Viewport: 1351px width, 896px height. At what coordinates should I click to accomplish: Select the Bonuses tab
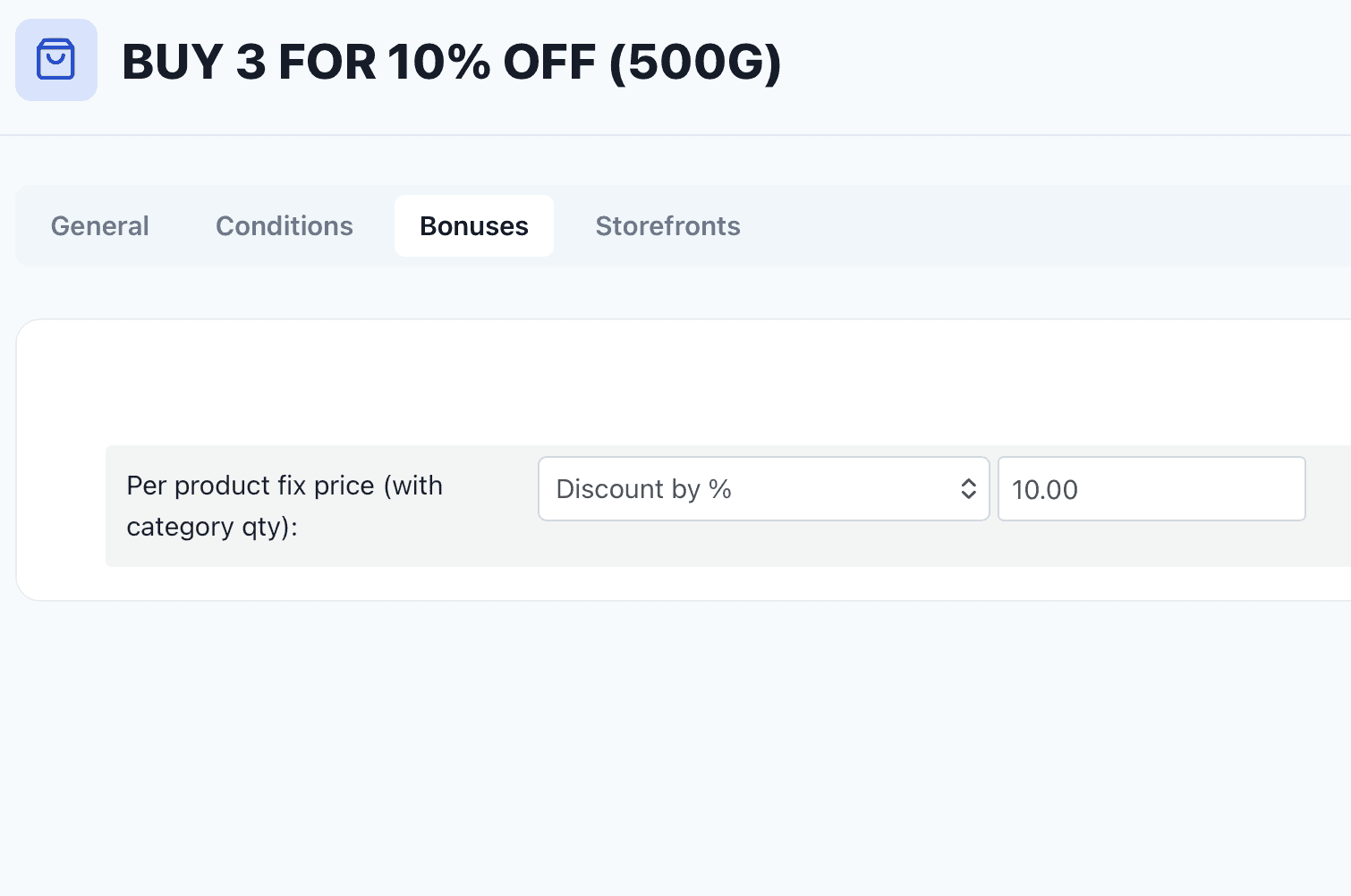(474, 226)
